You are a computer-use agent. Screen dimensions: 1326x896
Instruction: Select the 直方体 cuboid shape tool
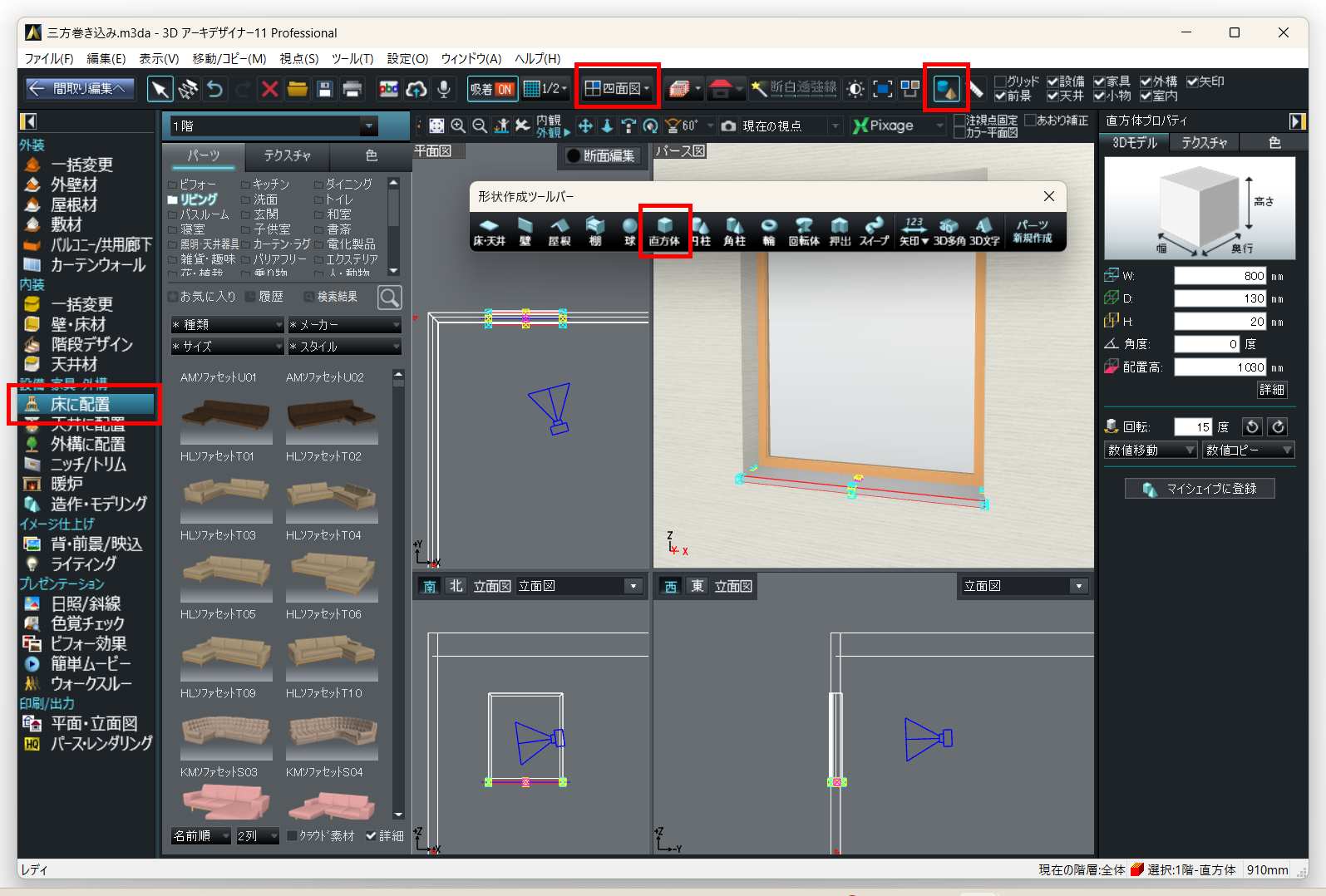tap(664, 231)
